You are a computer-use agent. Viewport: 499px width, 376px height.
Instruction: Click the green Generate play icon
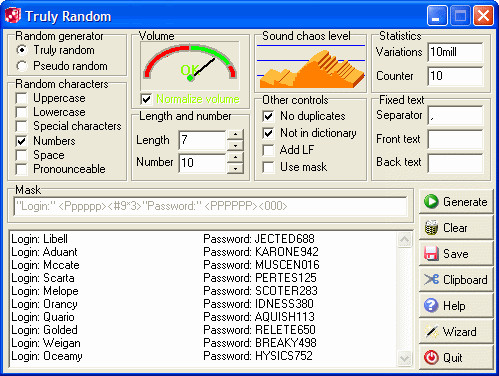[431, 202]
